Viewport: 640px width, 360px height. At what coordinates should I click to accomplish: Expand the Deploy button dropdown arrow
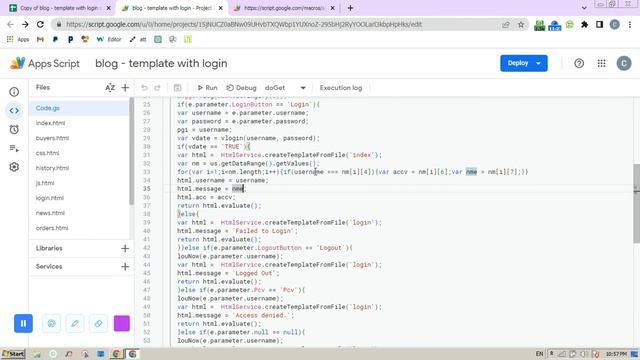coord(539,63)
